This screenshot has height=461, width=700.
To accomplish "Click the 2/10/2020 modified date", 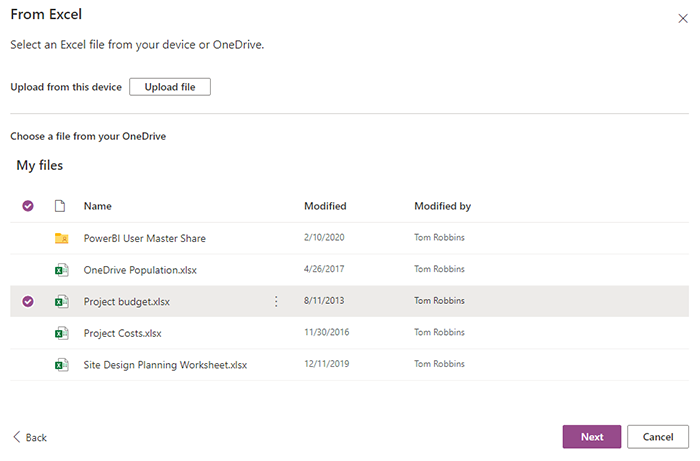I will pos(324,237).
